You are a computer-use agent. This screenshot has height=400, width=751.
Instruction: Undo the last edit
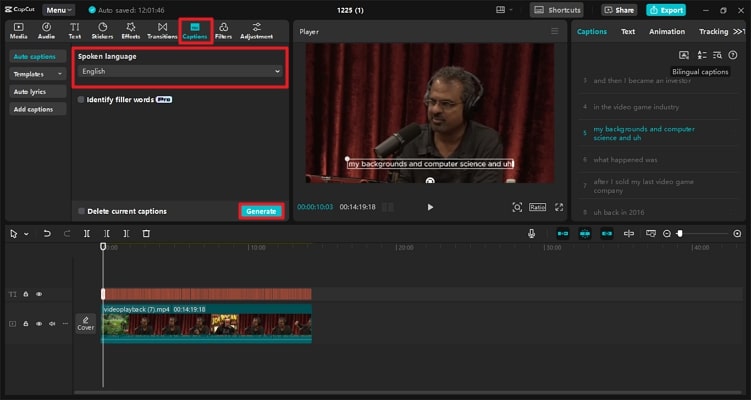pos(47,234)
